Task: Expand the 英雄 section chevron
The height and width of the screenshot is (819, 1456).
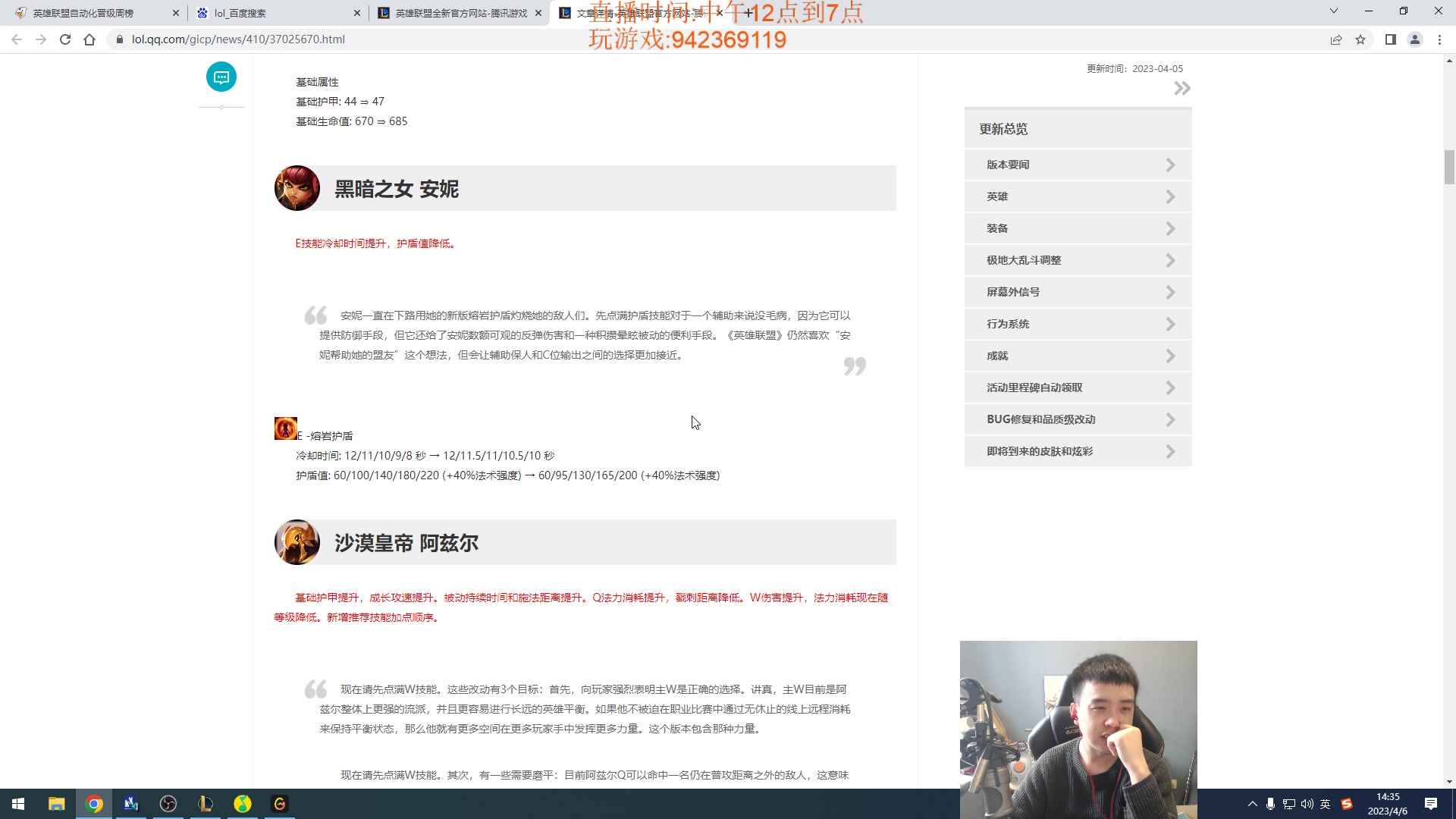Action: click(1170, 196)
